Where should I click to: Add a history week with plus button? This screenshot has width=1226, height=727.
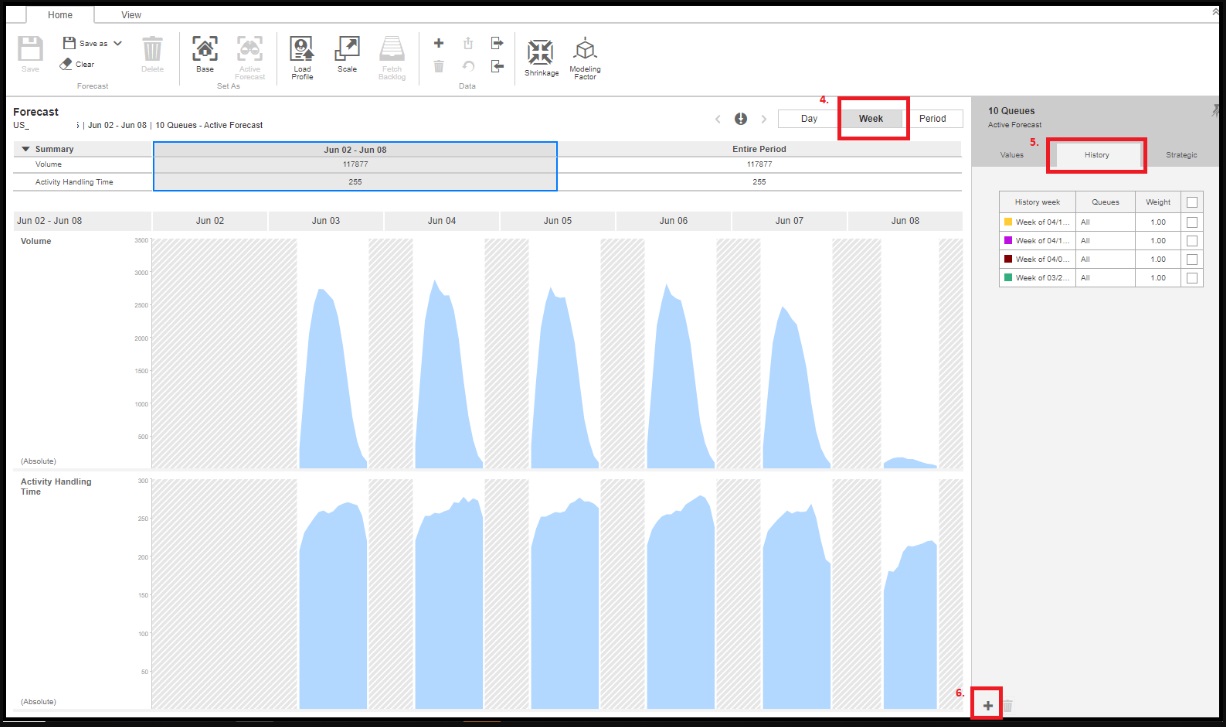coord(988,706)
